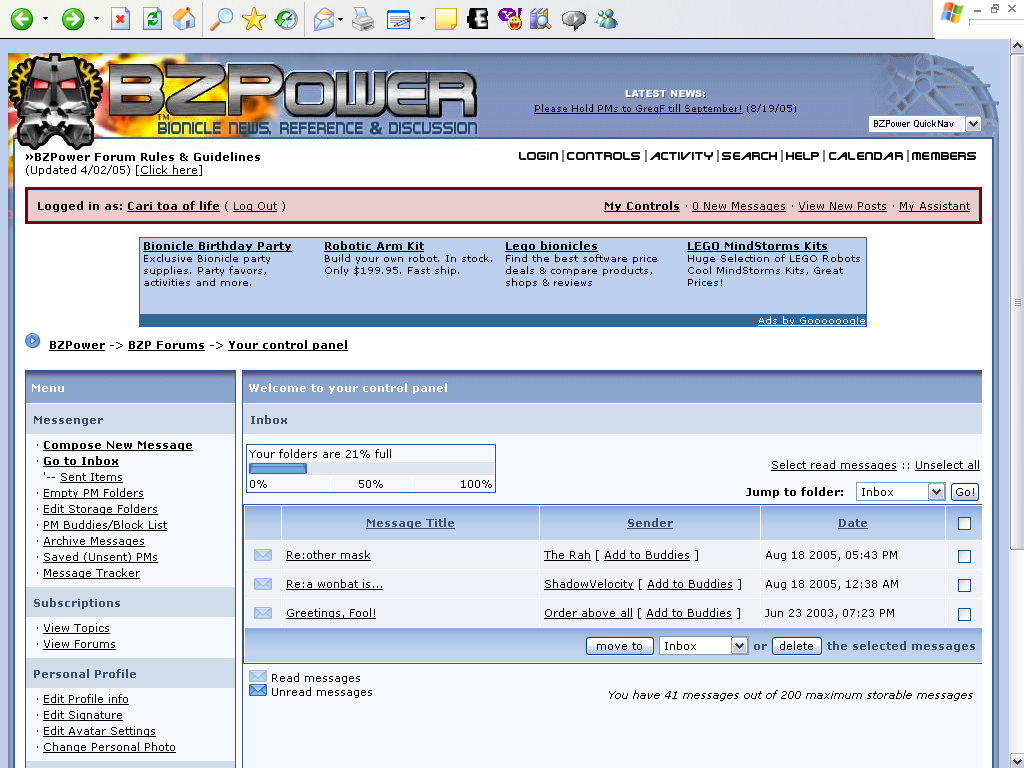Click the grey speech bubble icon

(x=573, y=19)
